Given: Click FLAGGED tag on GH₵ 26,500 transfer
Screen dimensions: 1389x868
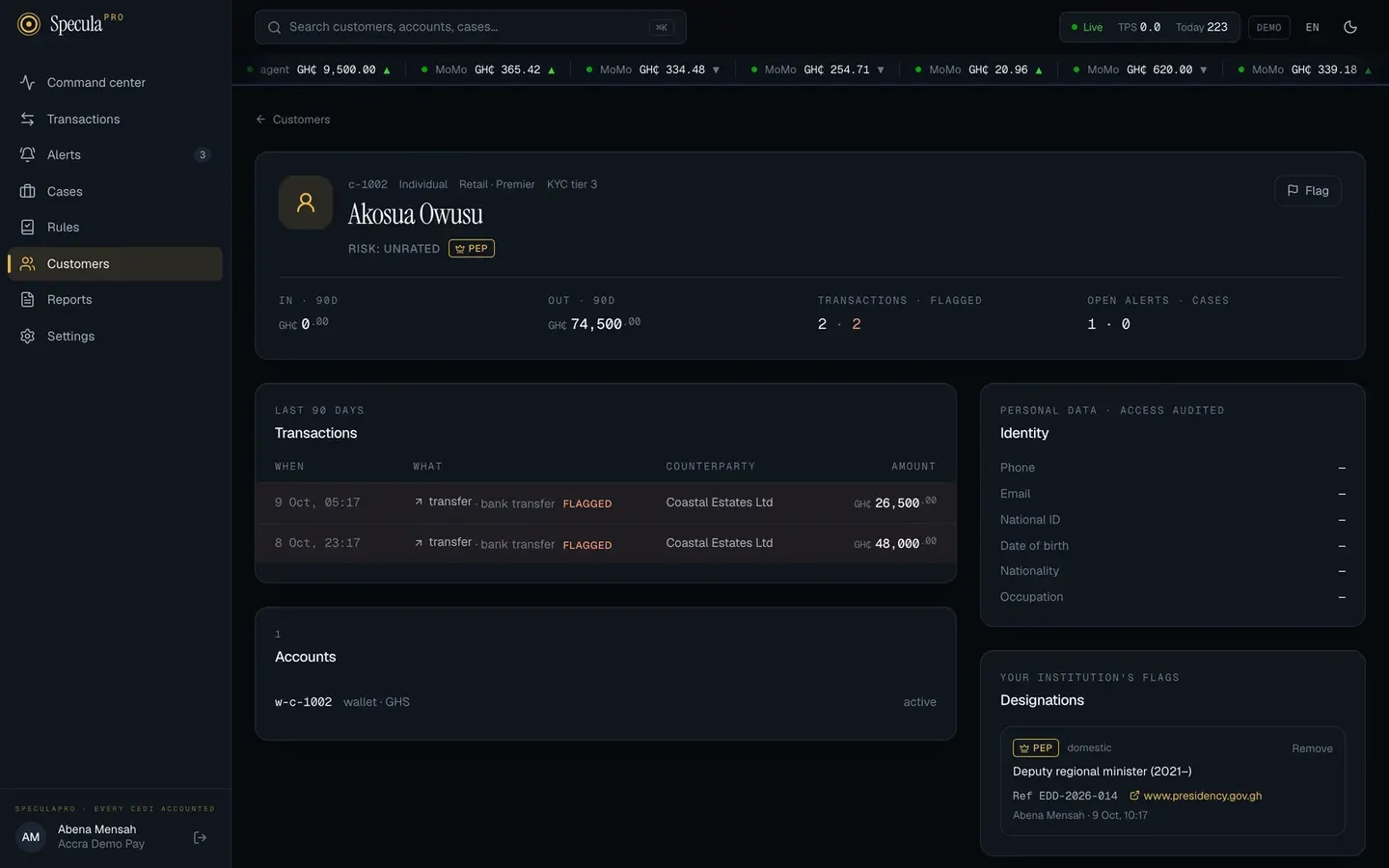Looking at the screenshot, I should 587,504.
